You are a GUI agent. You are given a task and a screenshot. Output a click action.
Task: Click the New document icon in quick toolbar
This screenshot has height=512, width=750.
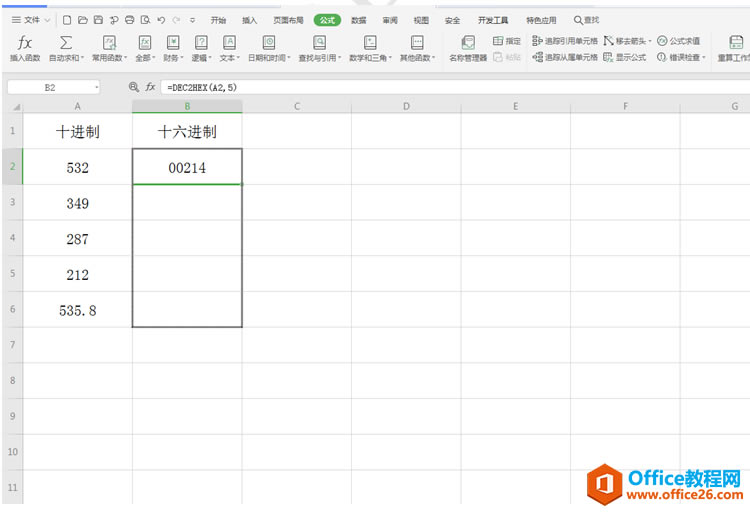tap(67, 20)
